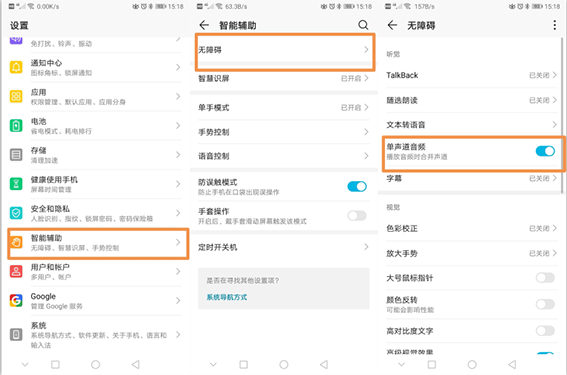The height and width of the screenshot is (375, 567).
Task: Enable the 高对比度文字 switch
Action: tap(545, 331)
